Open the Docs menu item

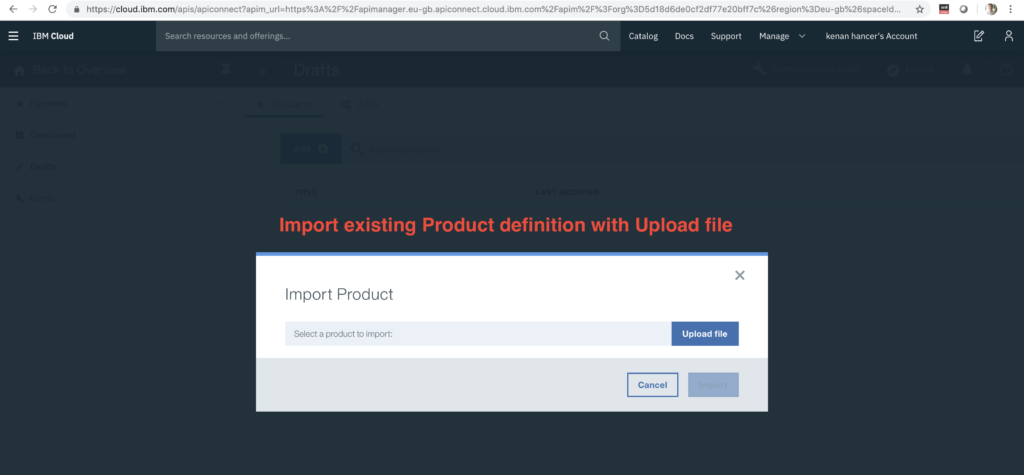point(684,36)
